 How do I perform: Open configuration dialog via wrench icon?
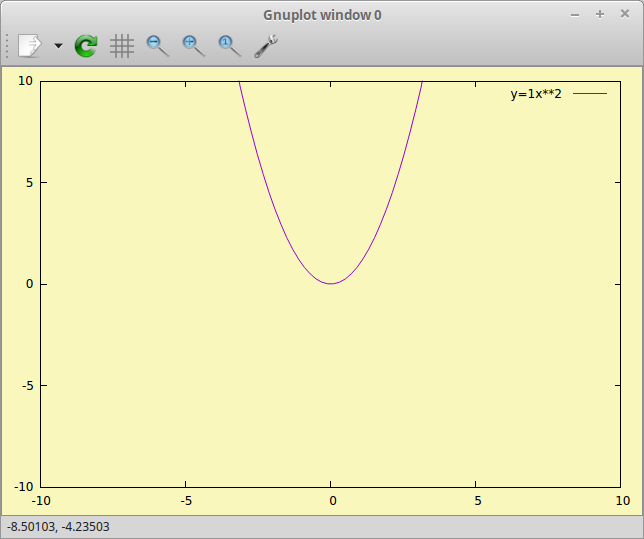265,45
